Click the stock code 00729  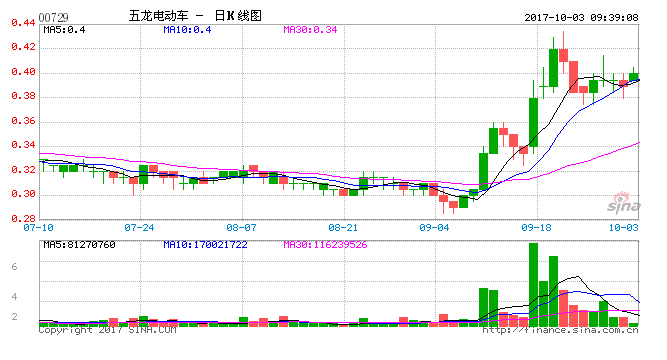tap(53, 17)
